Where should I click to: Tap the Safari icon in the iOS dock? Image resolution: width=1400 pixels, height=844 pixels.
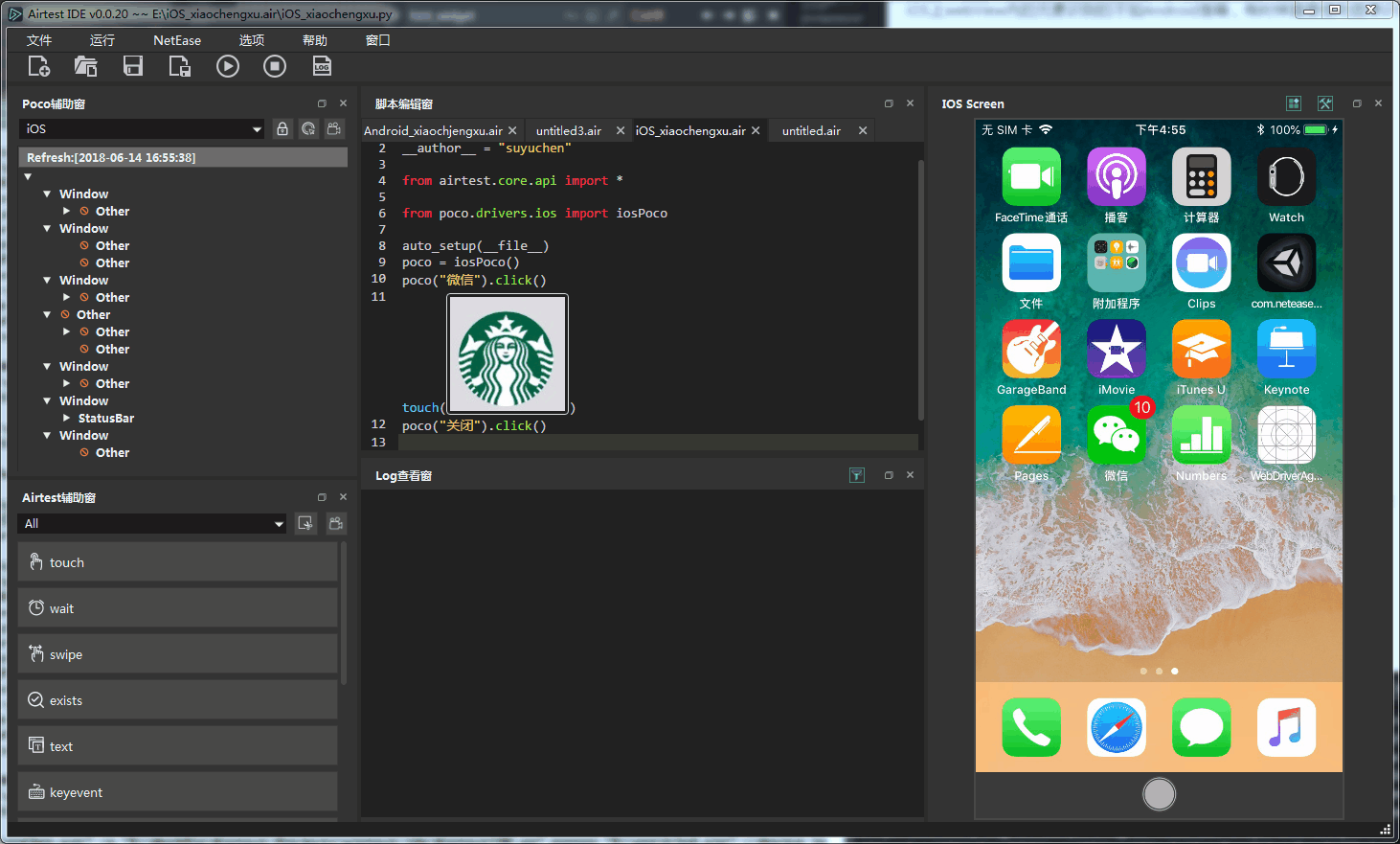(1117, 727)
